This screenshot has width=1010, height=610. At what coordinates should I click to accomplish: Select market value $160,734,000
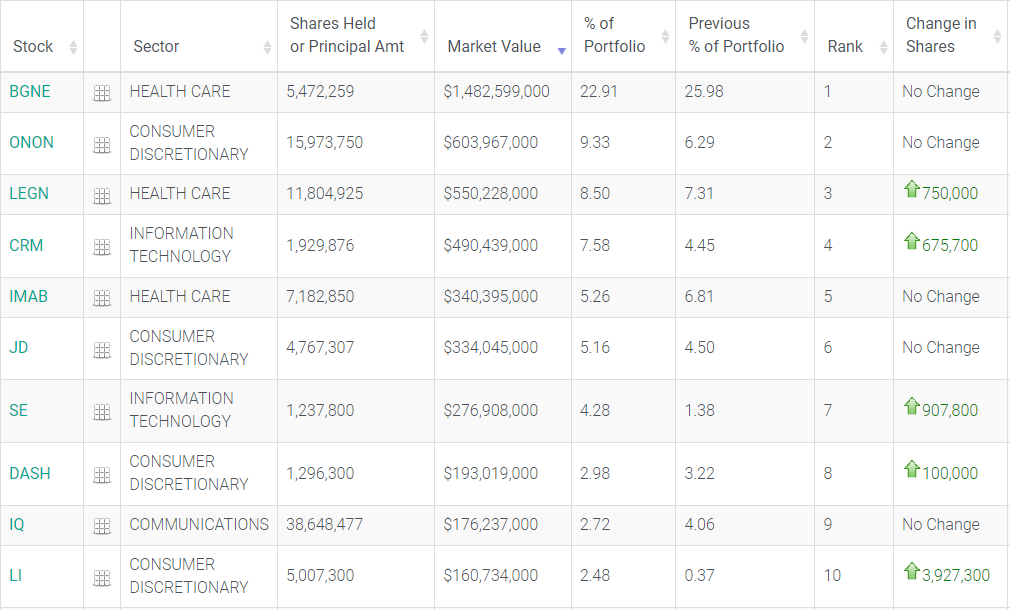[x=490, y=575]
